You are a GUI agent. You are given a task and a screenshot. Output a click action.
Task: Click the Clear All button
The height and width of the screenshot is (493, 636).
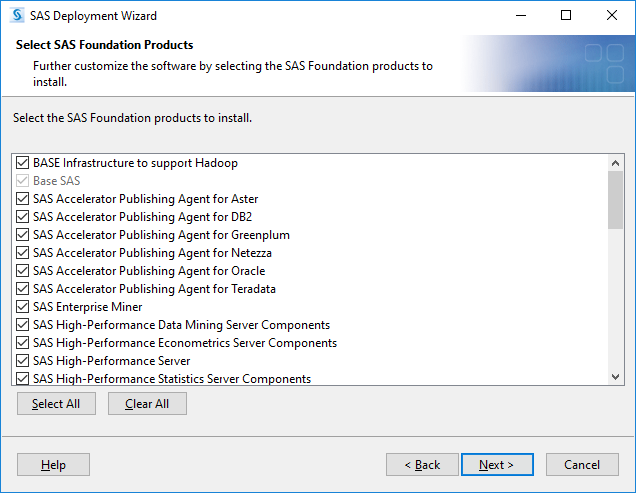coord(147,403)
